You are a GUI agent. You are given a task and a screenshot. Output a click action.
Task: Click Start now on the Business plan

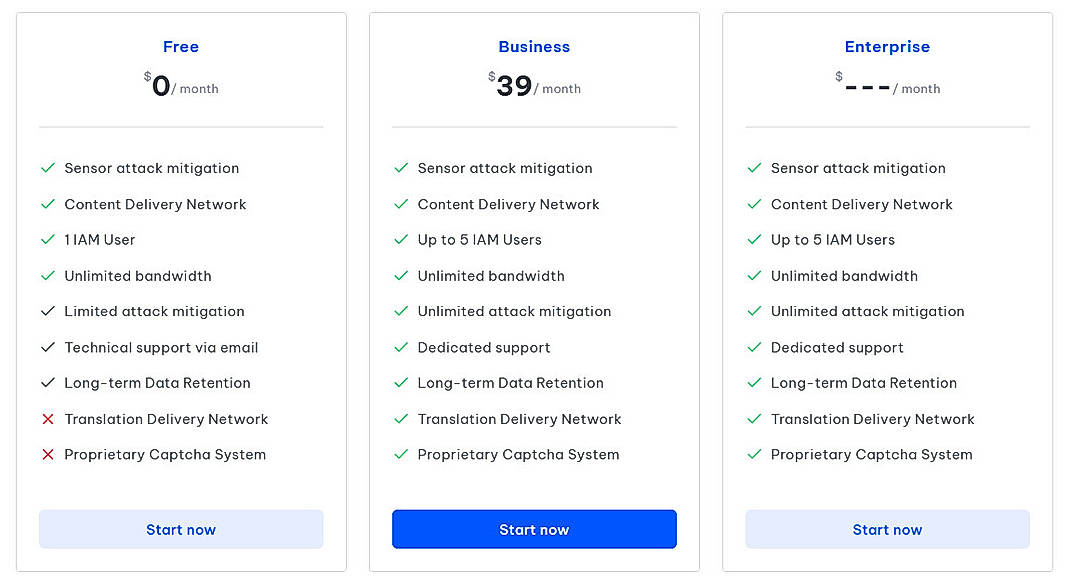click(x=534, y=529)
